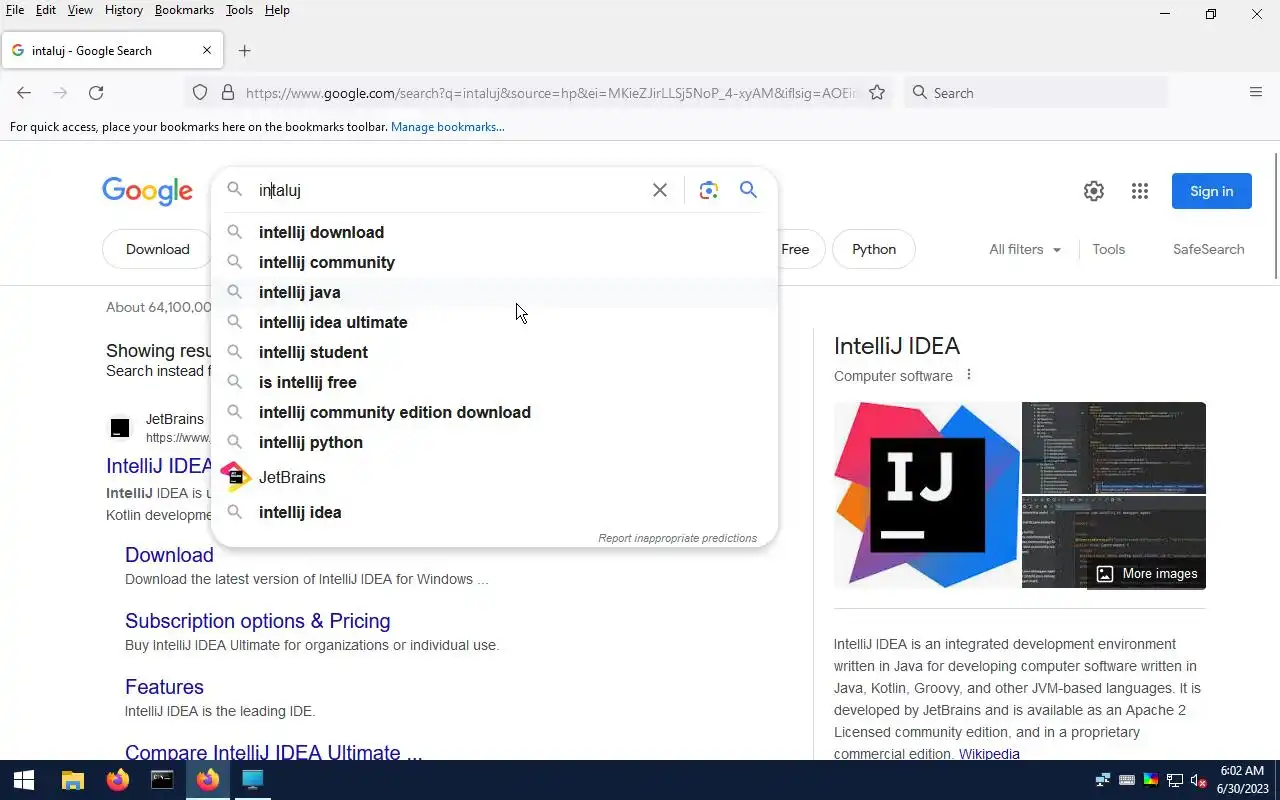Open the Tools menu

coord(239,10)
